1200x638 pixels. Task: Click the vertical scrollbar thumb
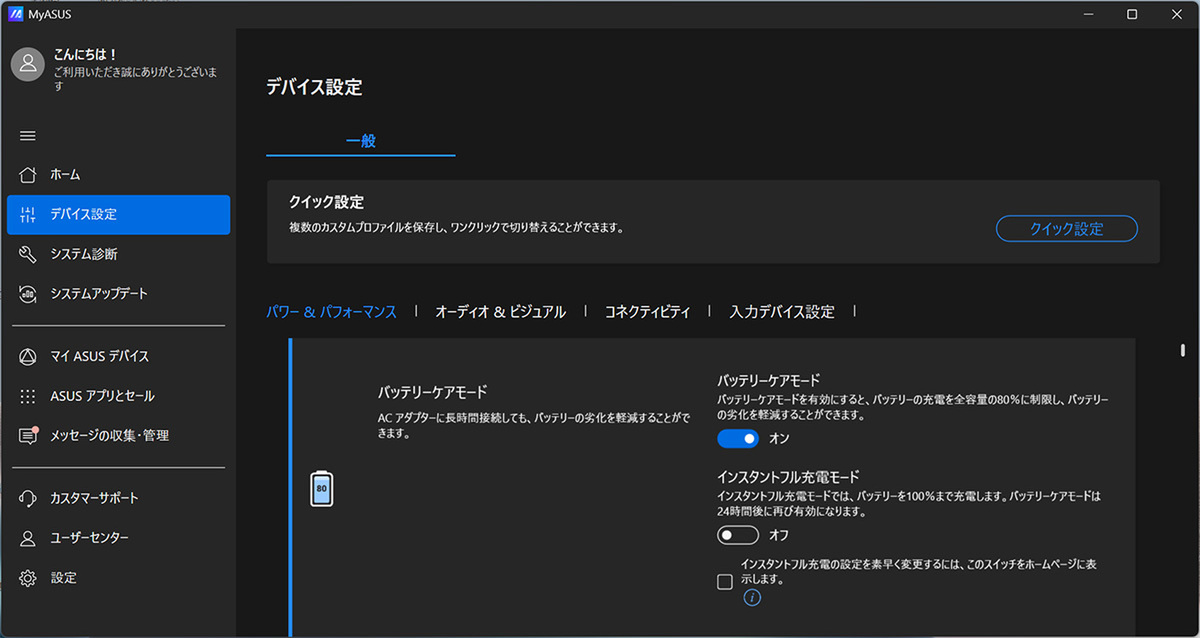1182,350
